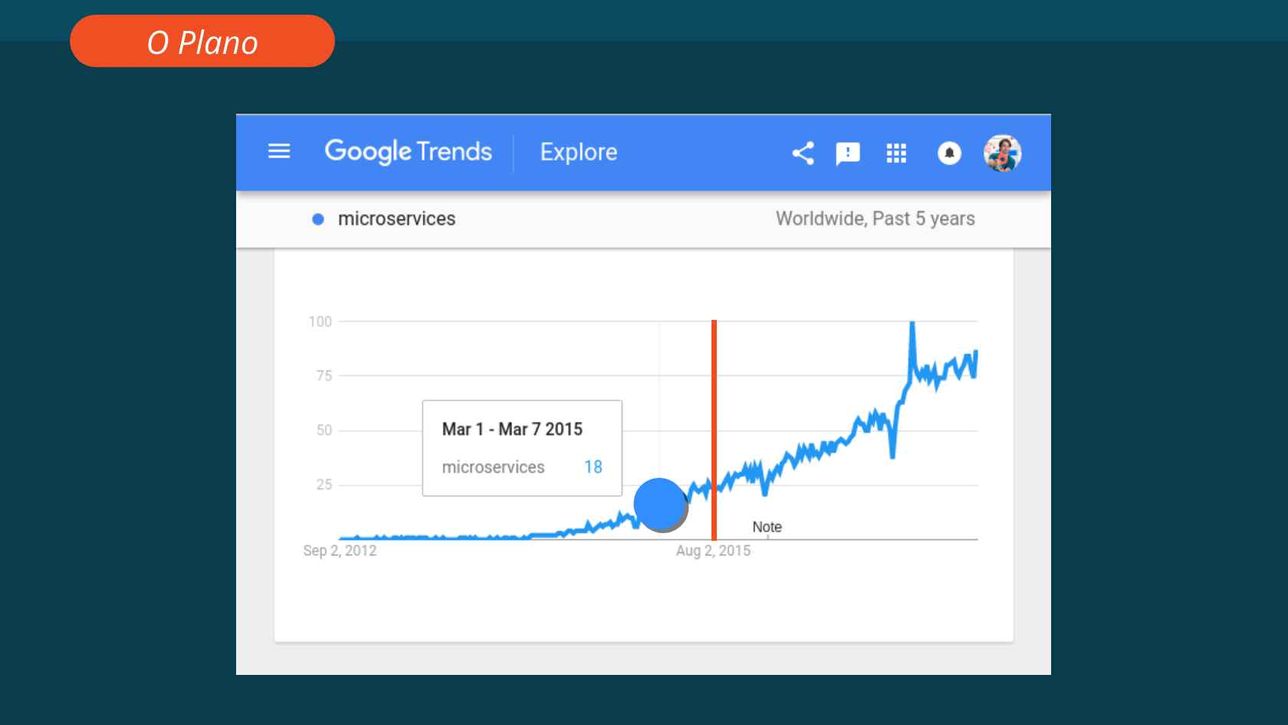1288x725 pixels.
Task: Click the Aug 2, 2015 axis label
Action: point(713,550)
